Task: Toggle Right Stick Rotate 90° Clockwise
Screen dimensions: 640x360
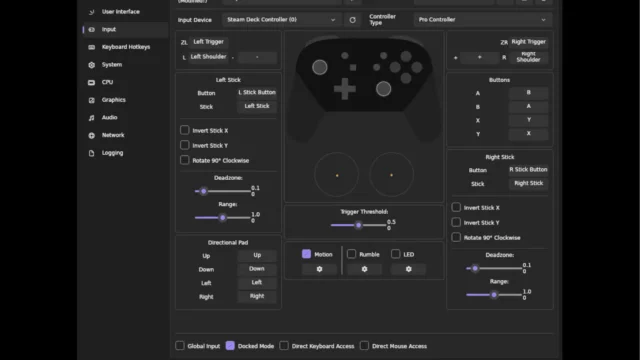Action: tap(456, 237)
